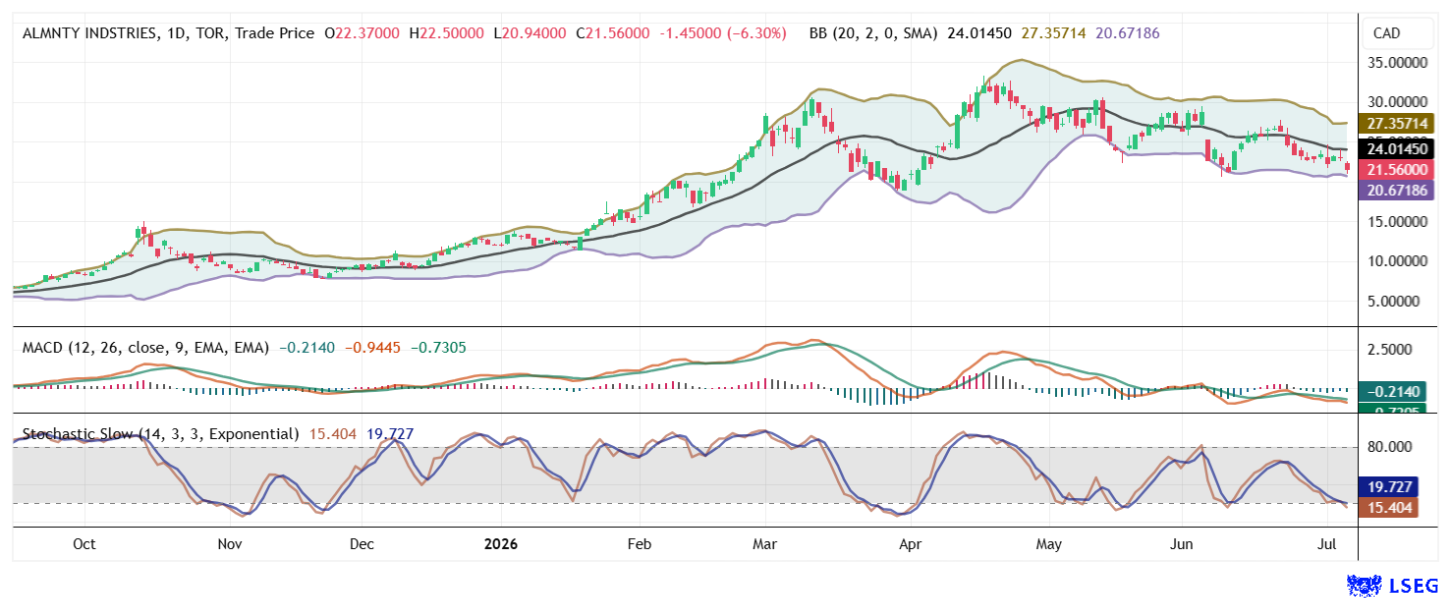The width and height of the screenshot is (1451, 598).
Task: Click the 27.35714 value in the BB legend
Action: tap(1051, 33)
